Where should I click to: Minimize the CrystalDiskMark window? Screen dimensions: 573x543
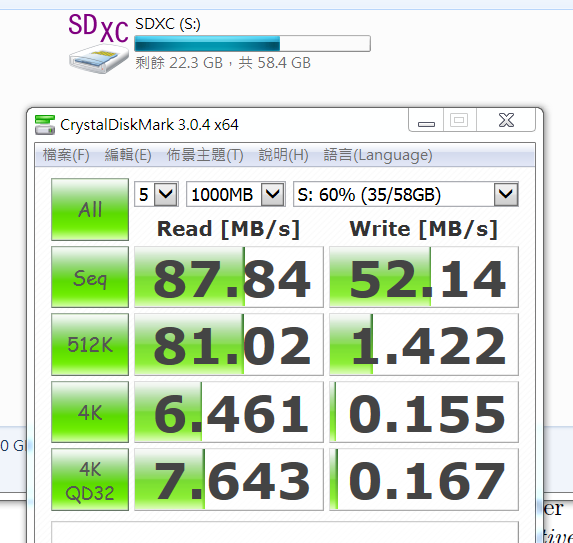[426, 120]
